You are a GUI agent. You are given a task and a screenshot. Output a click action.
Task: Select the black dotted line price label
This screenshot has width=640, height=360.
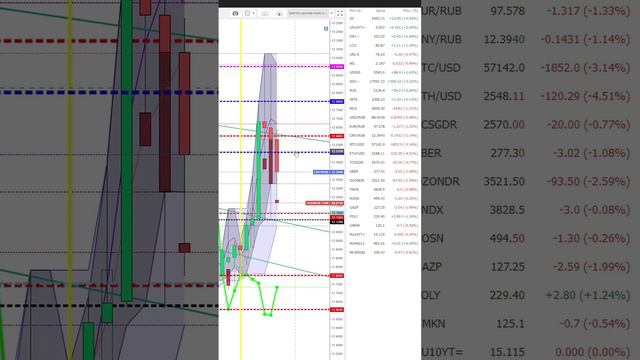(337, 222)
